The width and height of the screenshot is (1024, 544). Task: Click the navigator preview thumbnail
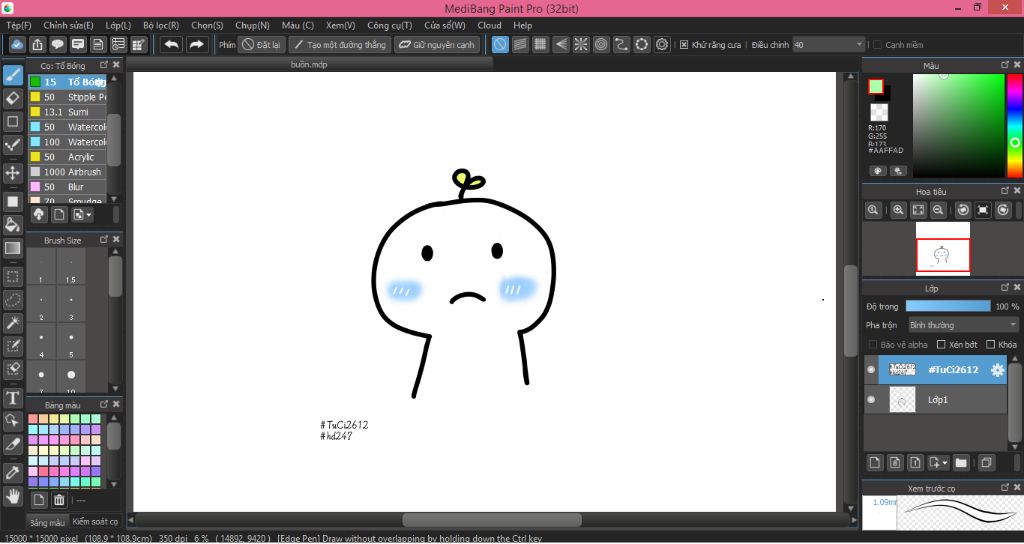click(x=942, y=248)
